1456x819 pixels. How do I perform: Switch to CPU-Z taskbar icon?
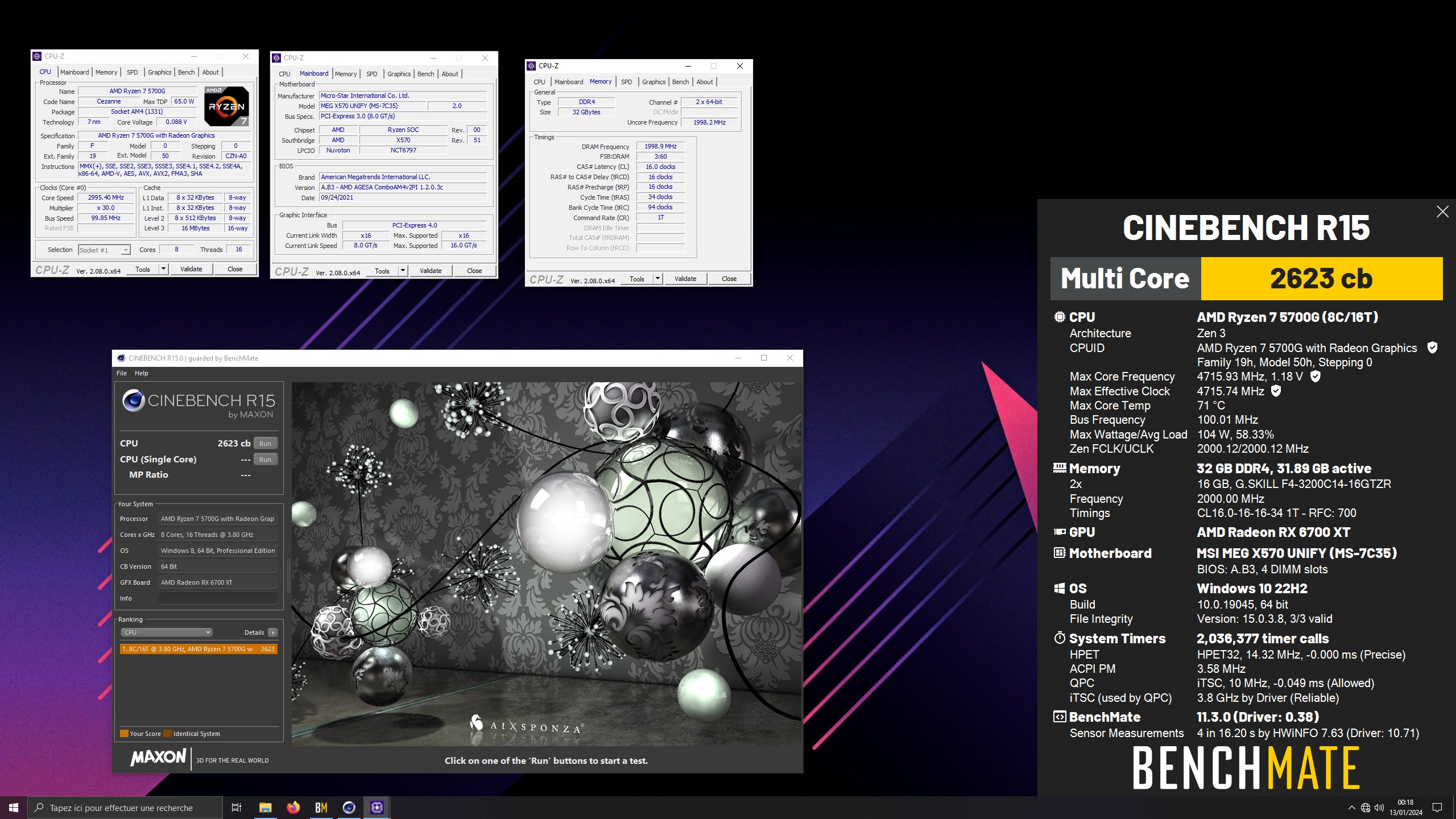[377, 808]
